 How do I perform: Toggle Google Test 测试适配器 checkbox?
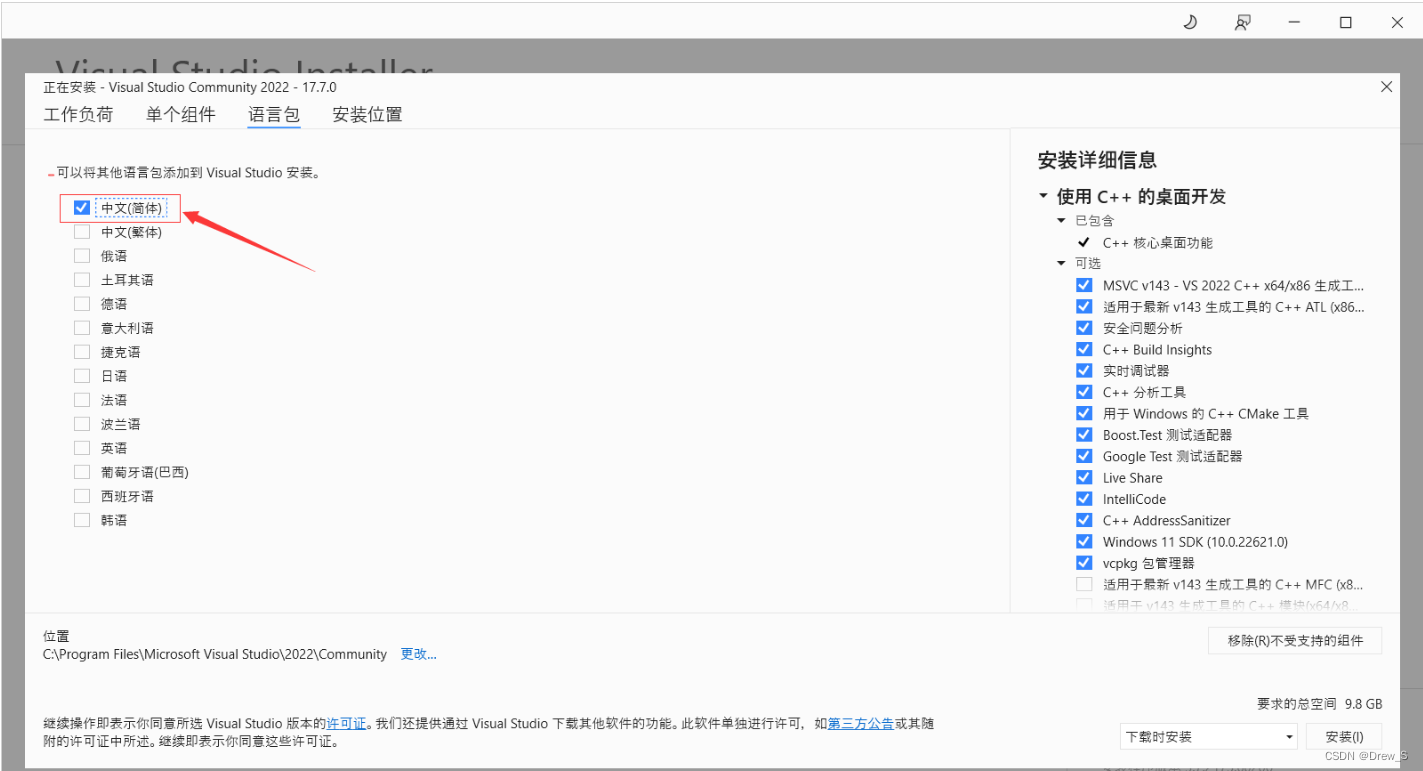click(x=1084, y=456)
